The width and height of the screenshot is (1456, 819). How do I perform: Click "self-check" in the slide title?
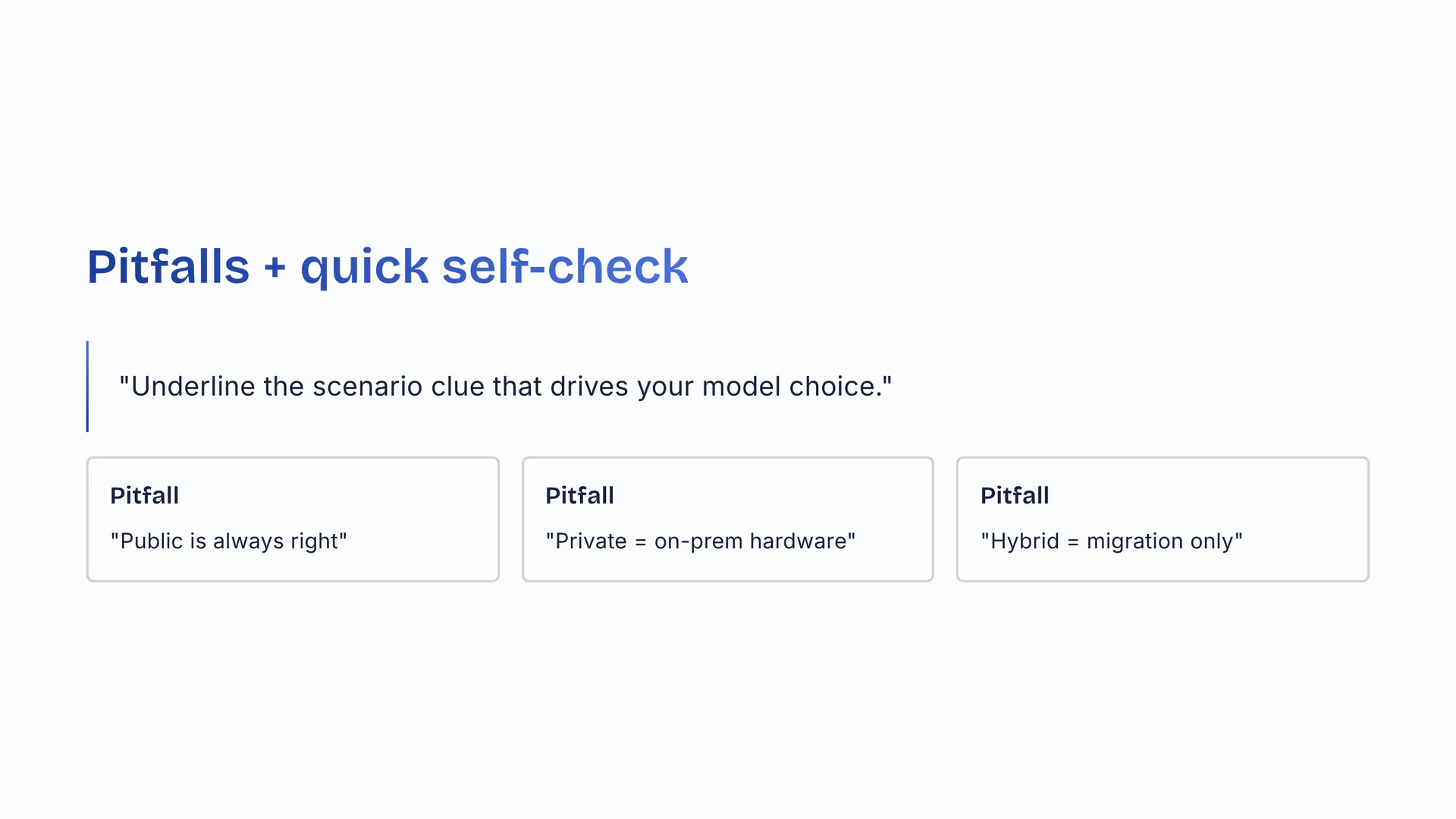coord(565,267)
